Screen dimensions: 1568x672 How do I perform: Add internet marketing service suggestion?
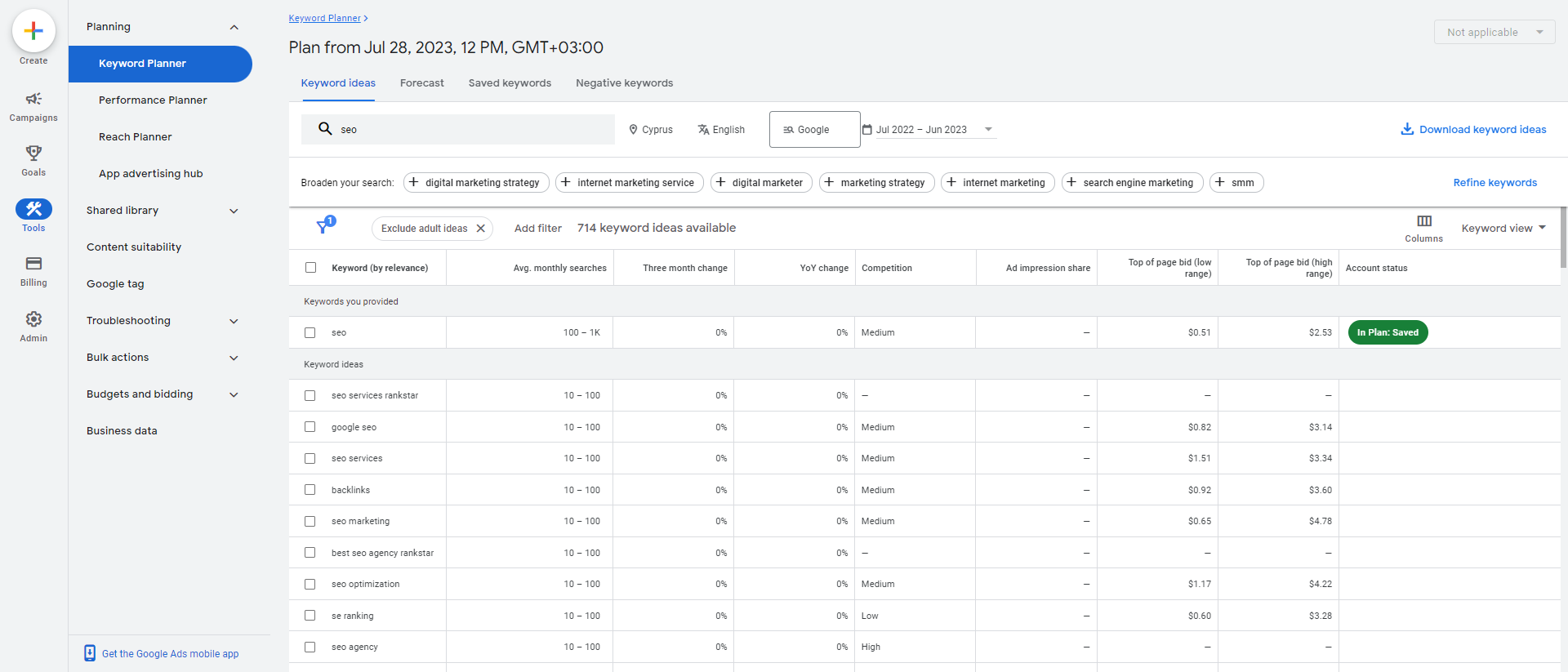click(630, 182)
